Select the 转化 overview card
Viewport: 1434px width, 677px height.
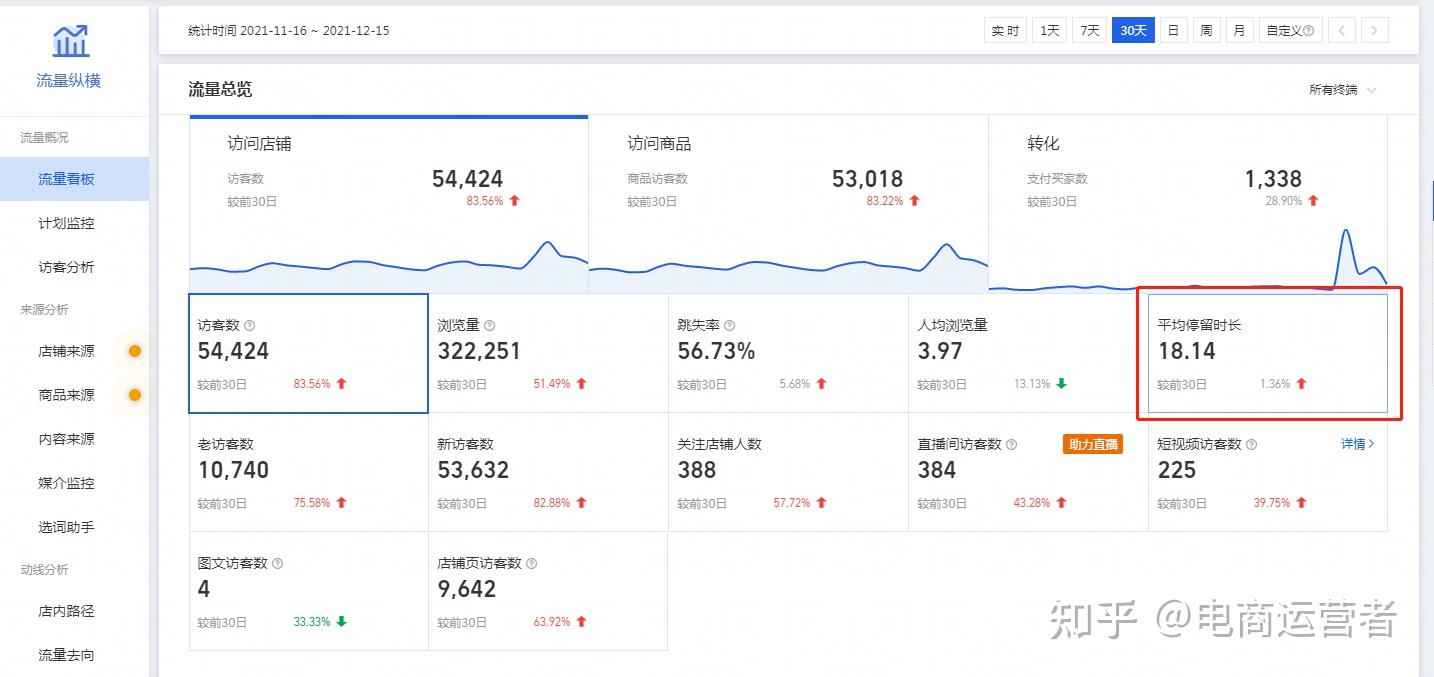pyautogui.click(x=1188, y=204)
